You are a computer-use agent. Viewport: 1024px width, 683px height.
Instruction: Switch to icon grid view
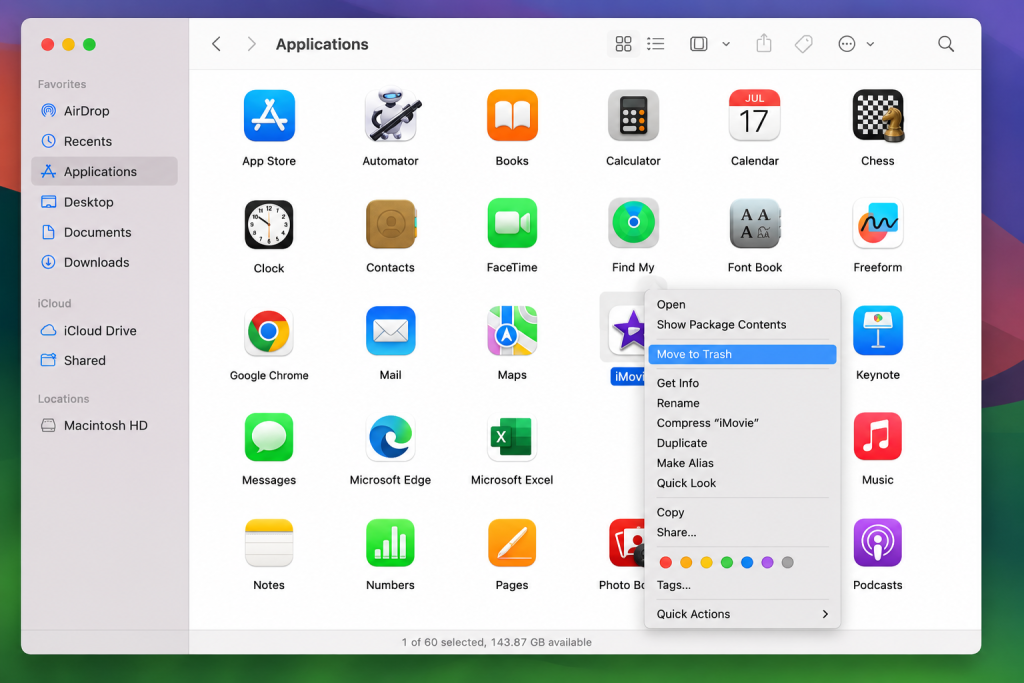tap(623, 44)
